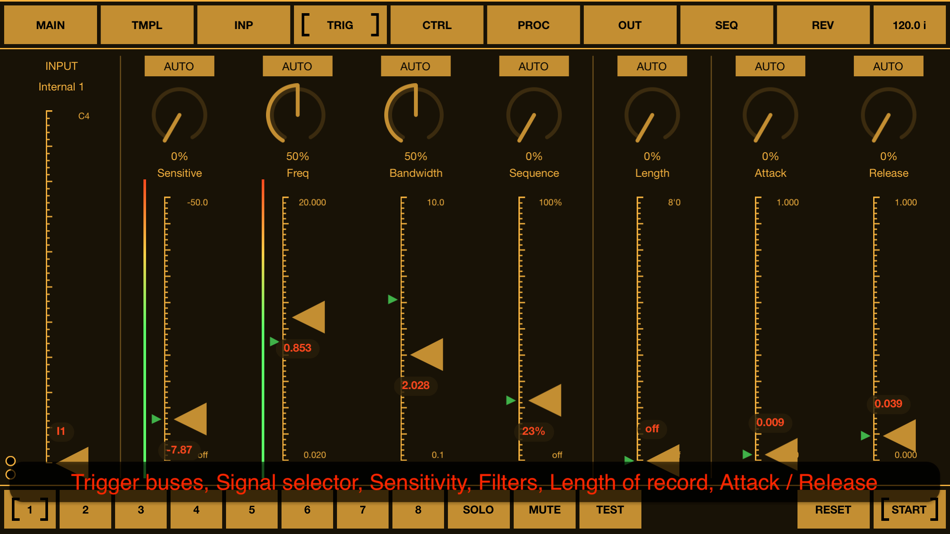Click the I1 input value label
The width and height of the screenshot is (950, 534).
pos(61,432)
